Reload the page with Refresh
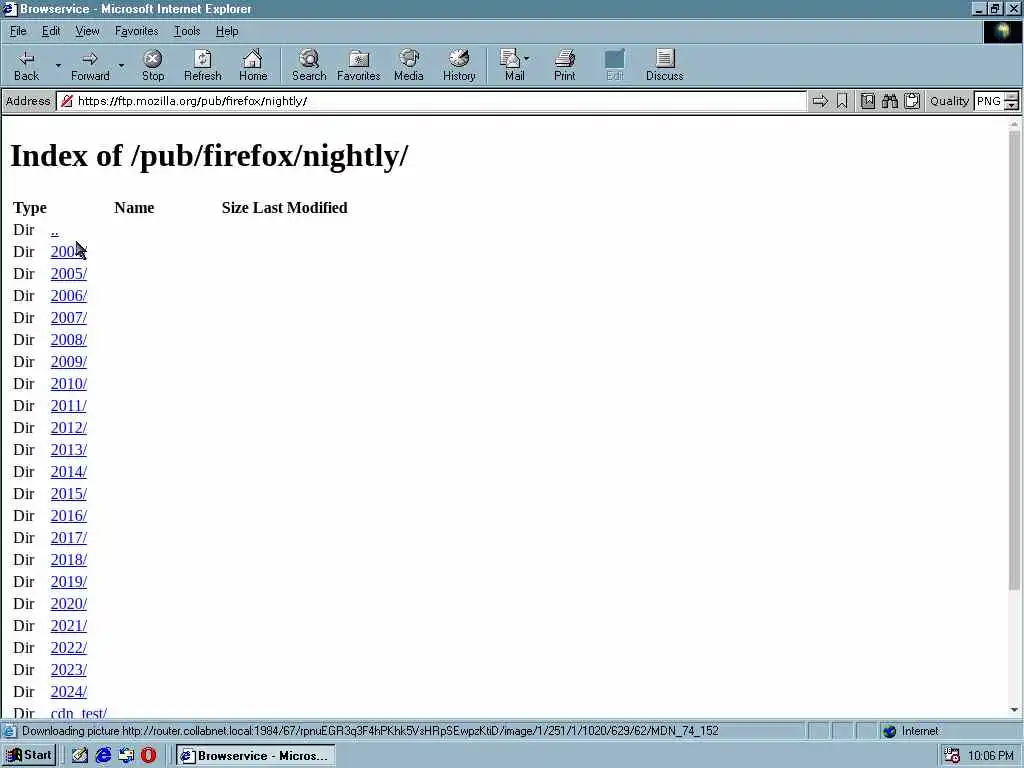 (x=202, y=65)
